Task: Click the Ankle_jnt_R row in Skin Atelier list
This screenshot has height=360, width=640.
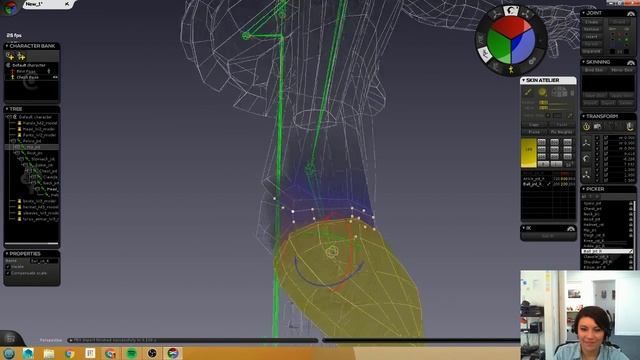Action: pos(548,179)
